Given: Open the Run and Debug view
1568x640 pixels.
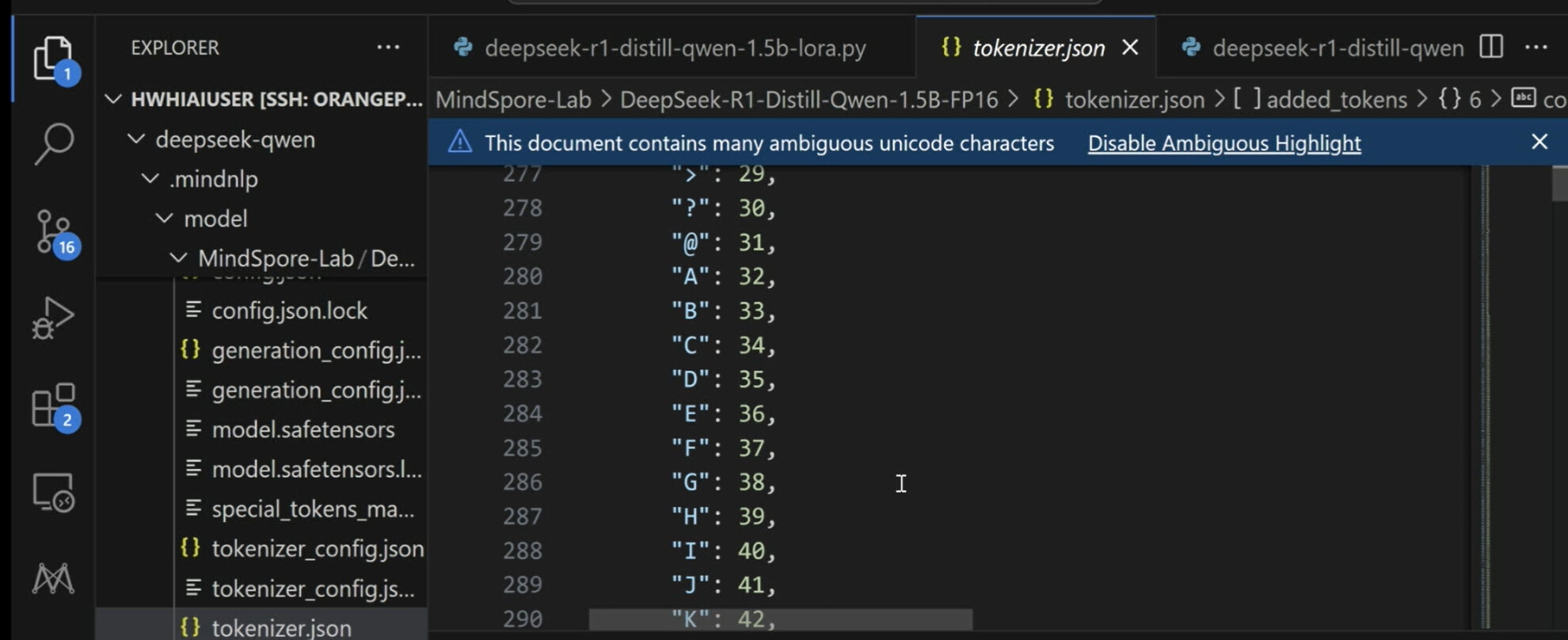Looking at the screenshot, I should (53, 318).
